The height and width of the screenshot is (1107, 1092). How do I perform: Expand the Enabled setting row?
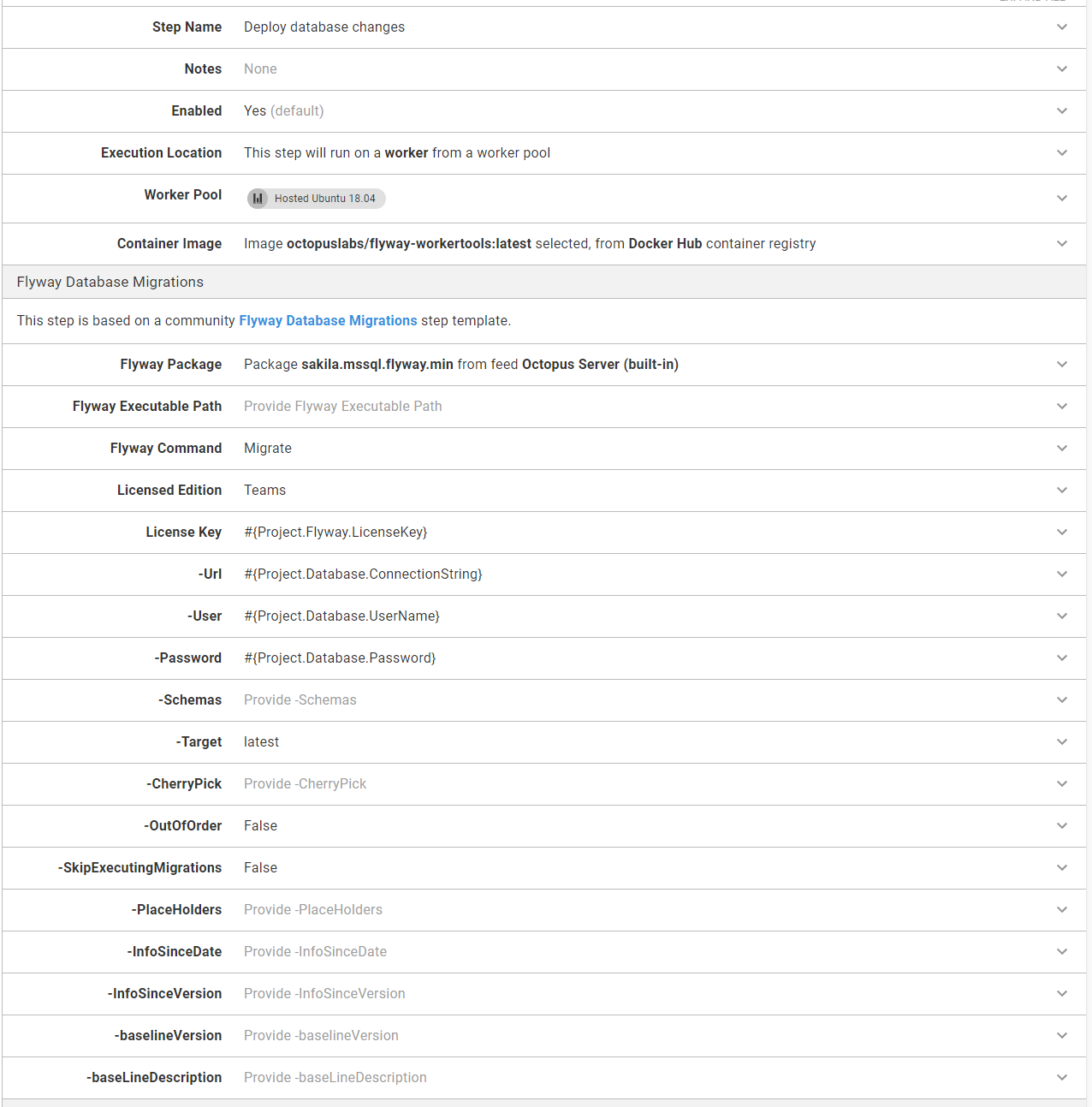[x=1062, y=110]
